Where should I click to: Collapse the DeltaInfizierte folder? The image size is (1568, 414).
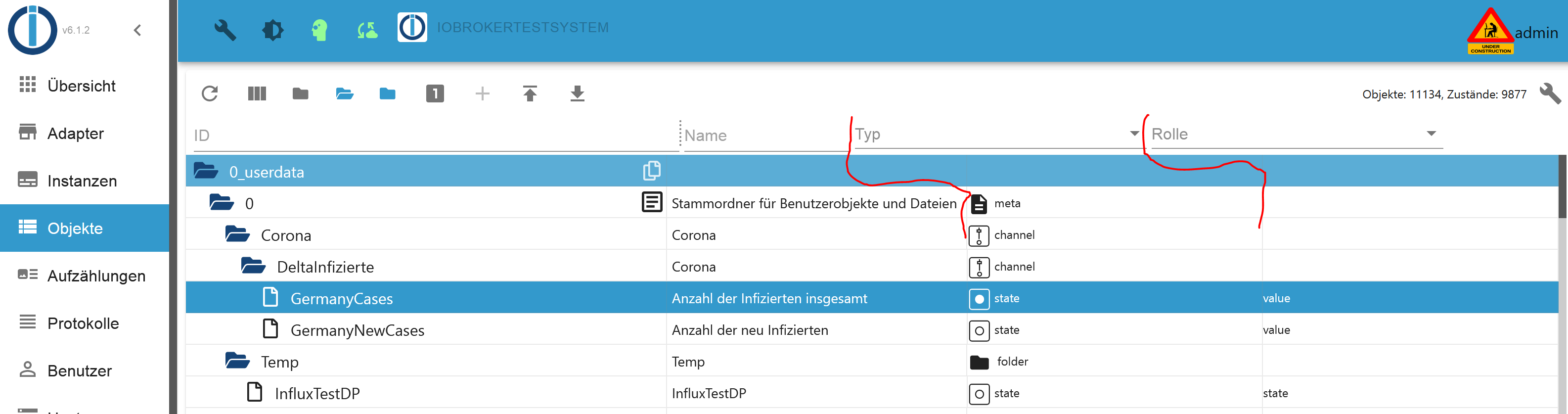click(x=253, y=266)
